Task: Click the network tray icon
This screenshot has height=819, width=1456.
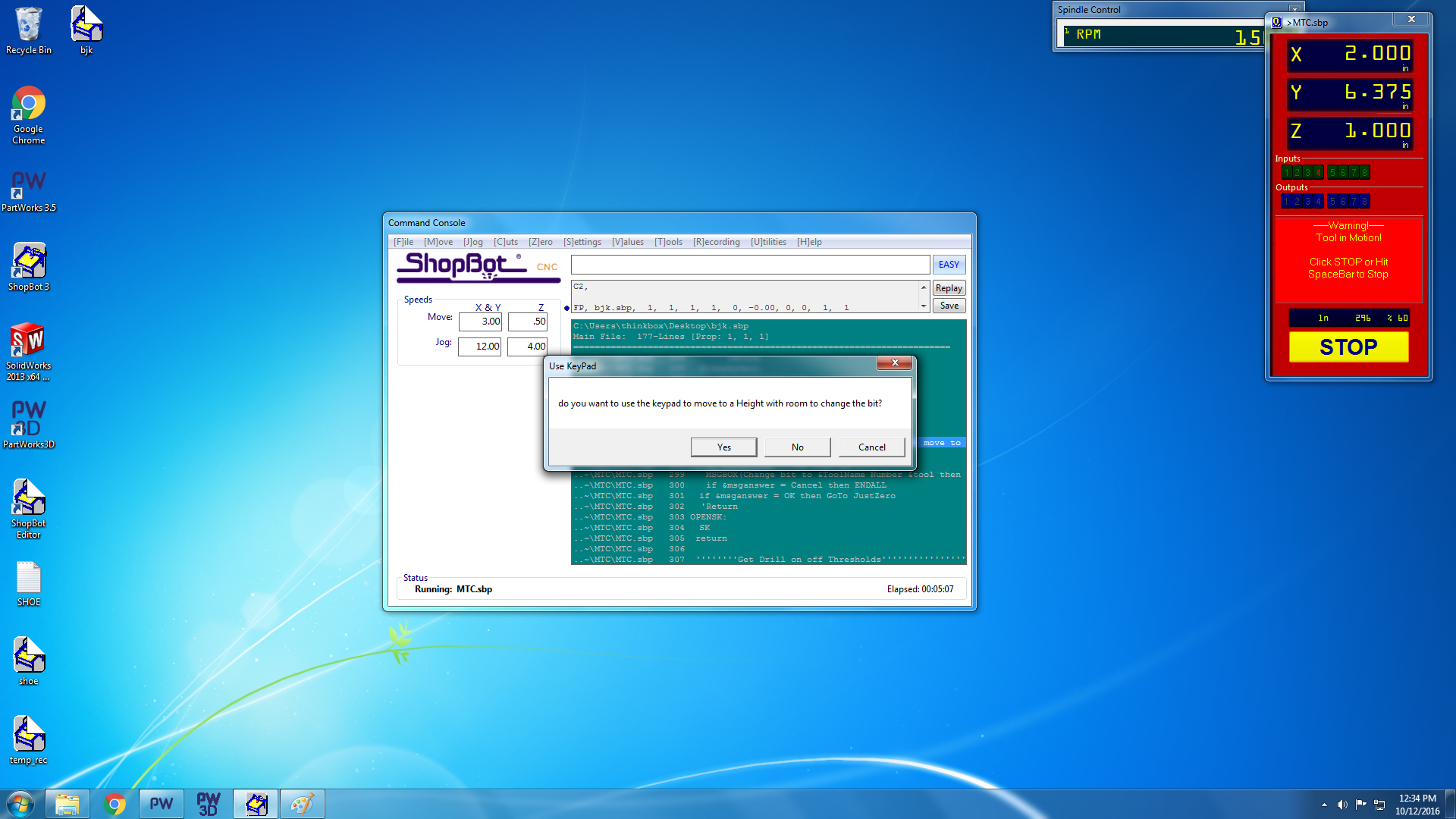Action: click(x=1380, y=805)
